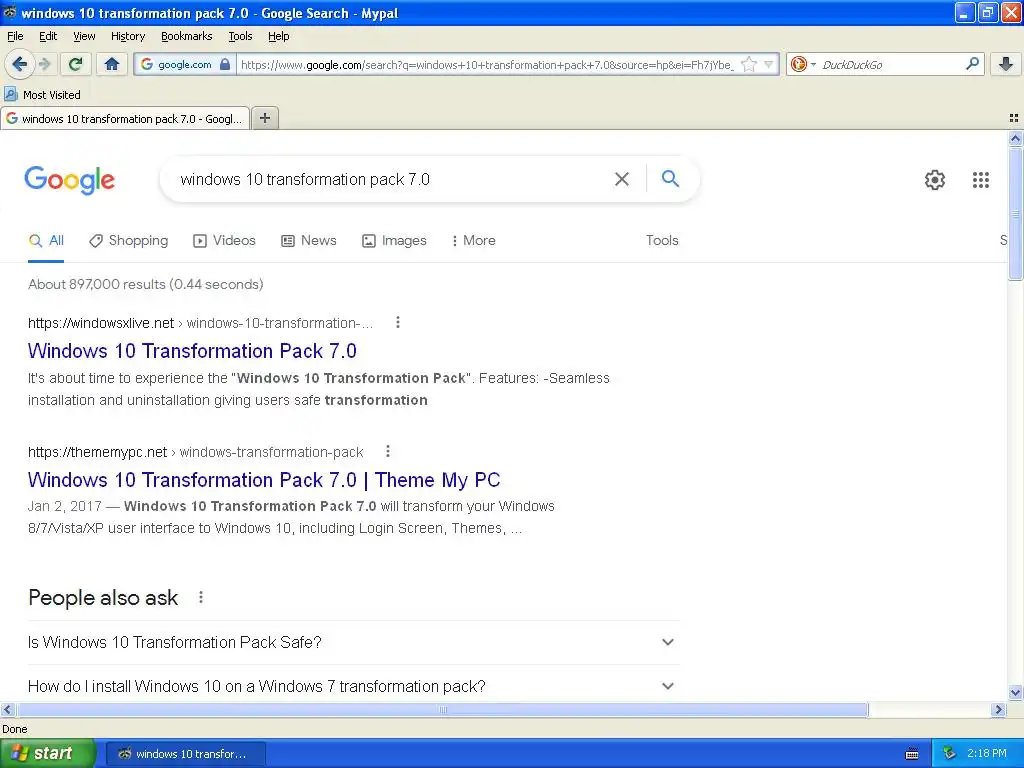1024x768 pixels.
Task: Click the forward navigation arrow
Action: [x=44, y=64]
